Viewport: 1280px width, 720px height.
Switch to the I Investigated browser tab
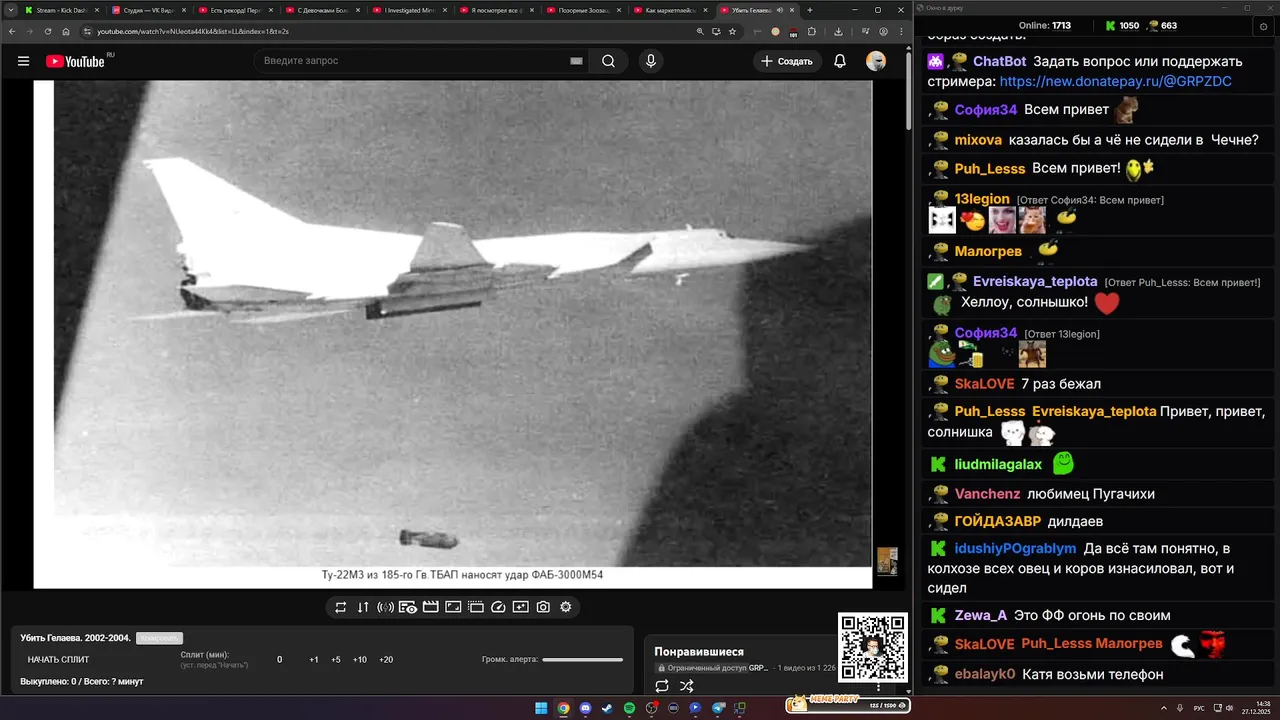click(x=408, y=10)
